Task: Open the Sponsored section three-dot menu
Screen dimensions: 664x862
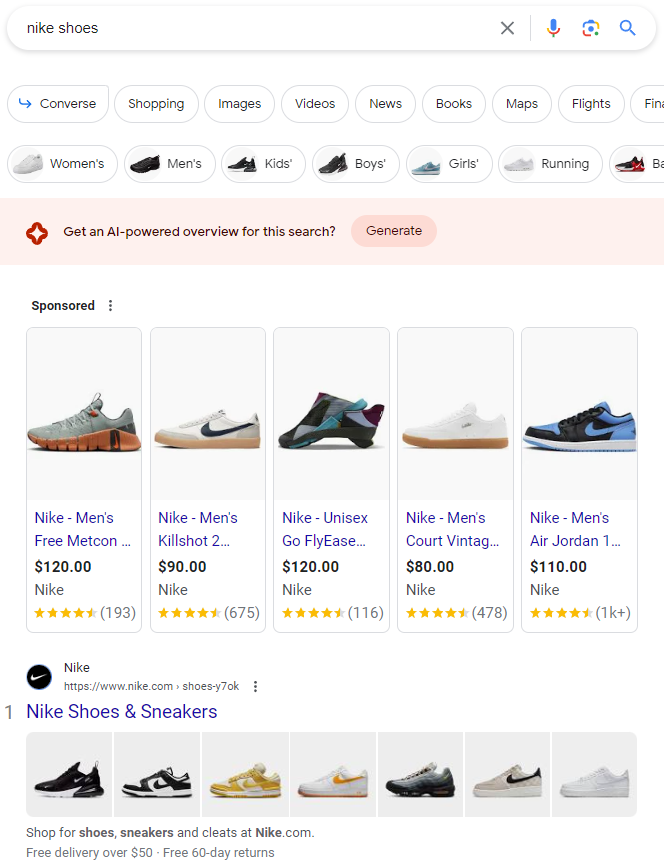Action: pyautogui.click(x=110, y=305)
